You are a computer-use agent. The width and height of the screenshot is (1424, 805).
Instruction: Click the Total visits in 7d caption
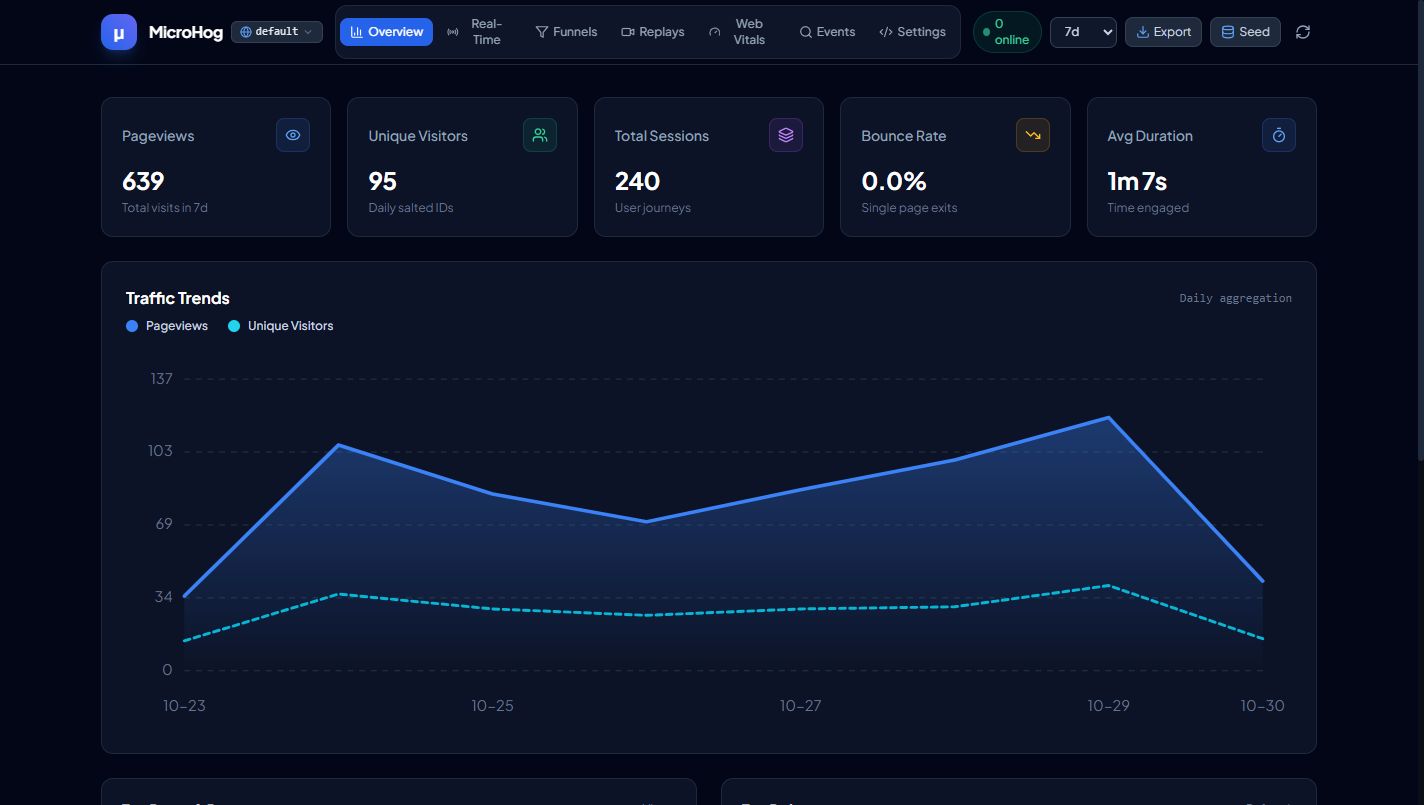click(x=165, y=208)
